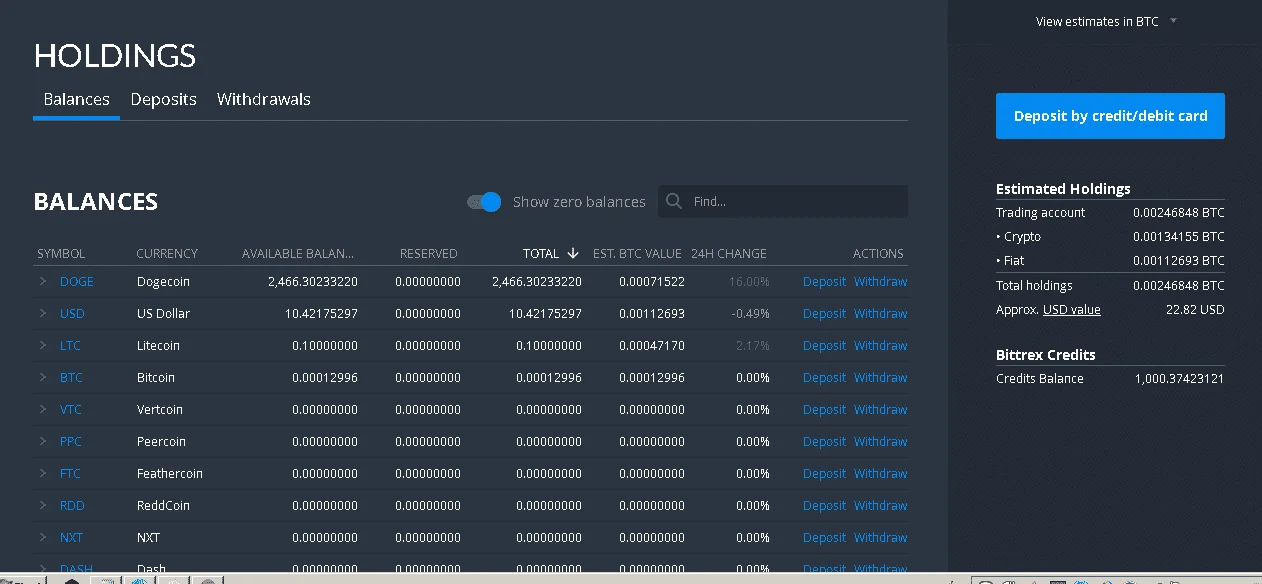The image size is (1262, 584).
Task: Click Deposit for NXT row
Action: (x=825, y=537)
